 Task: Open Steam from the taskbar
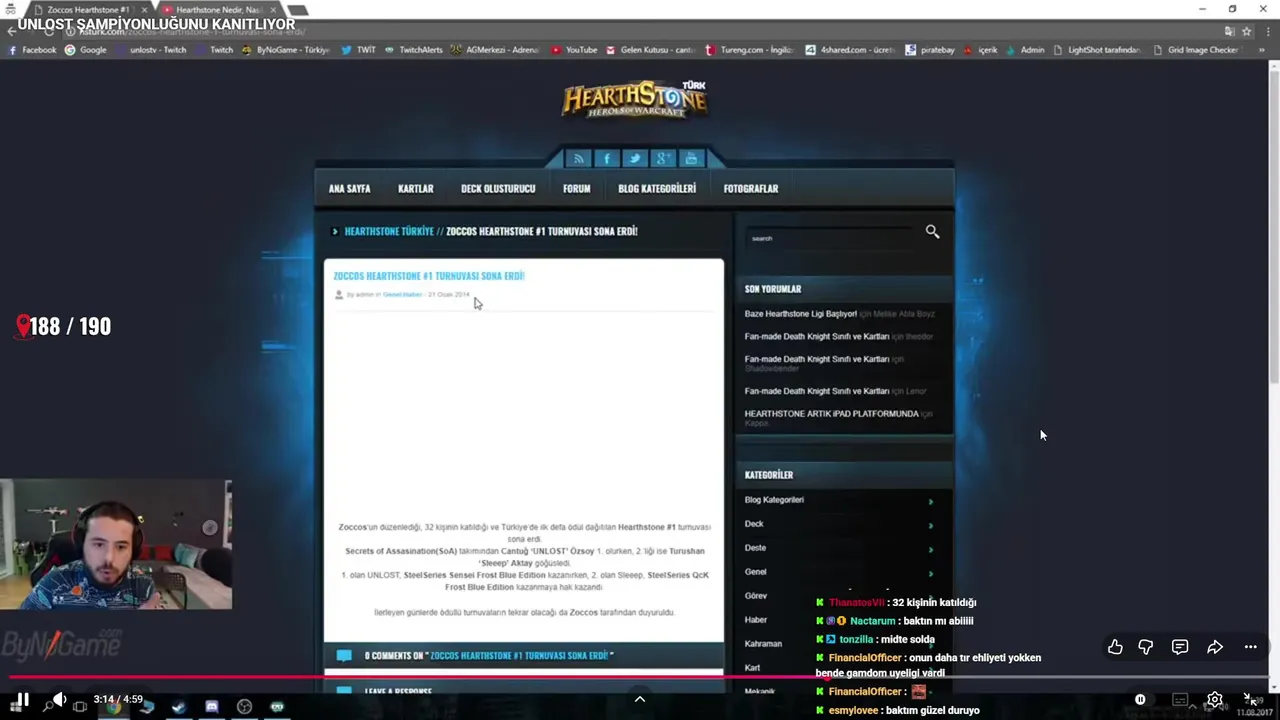178,707
